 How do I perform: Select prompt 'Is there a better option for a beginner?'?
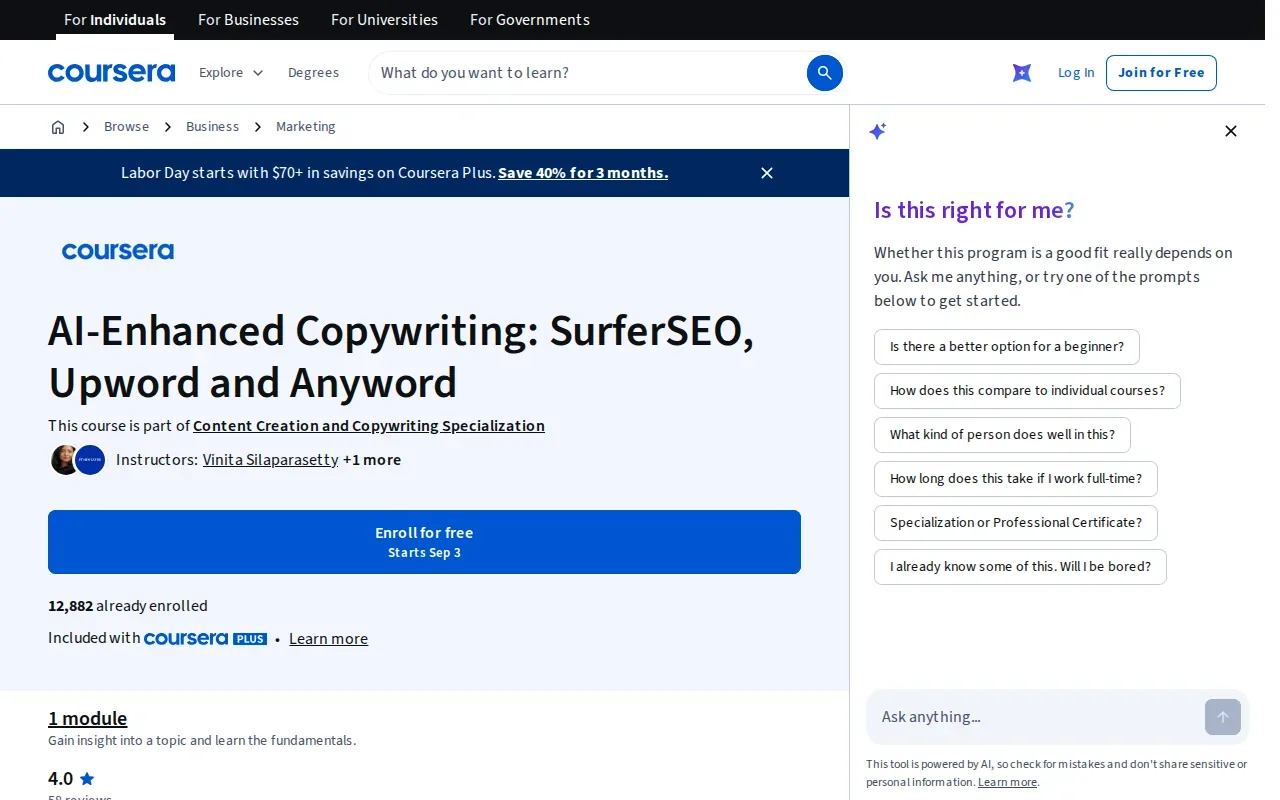[x=1007, y=347]
